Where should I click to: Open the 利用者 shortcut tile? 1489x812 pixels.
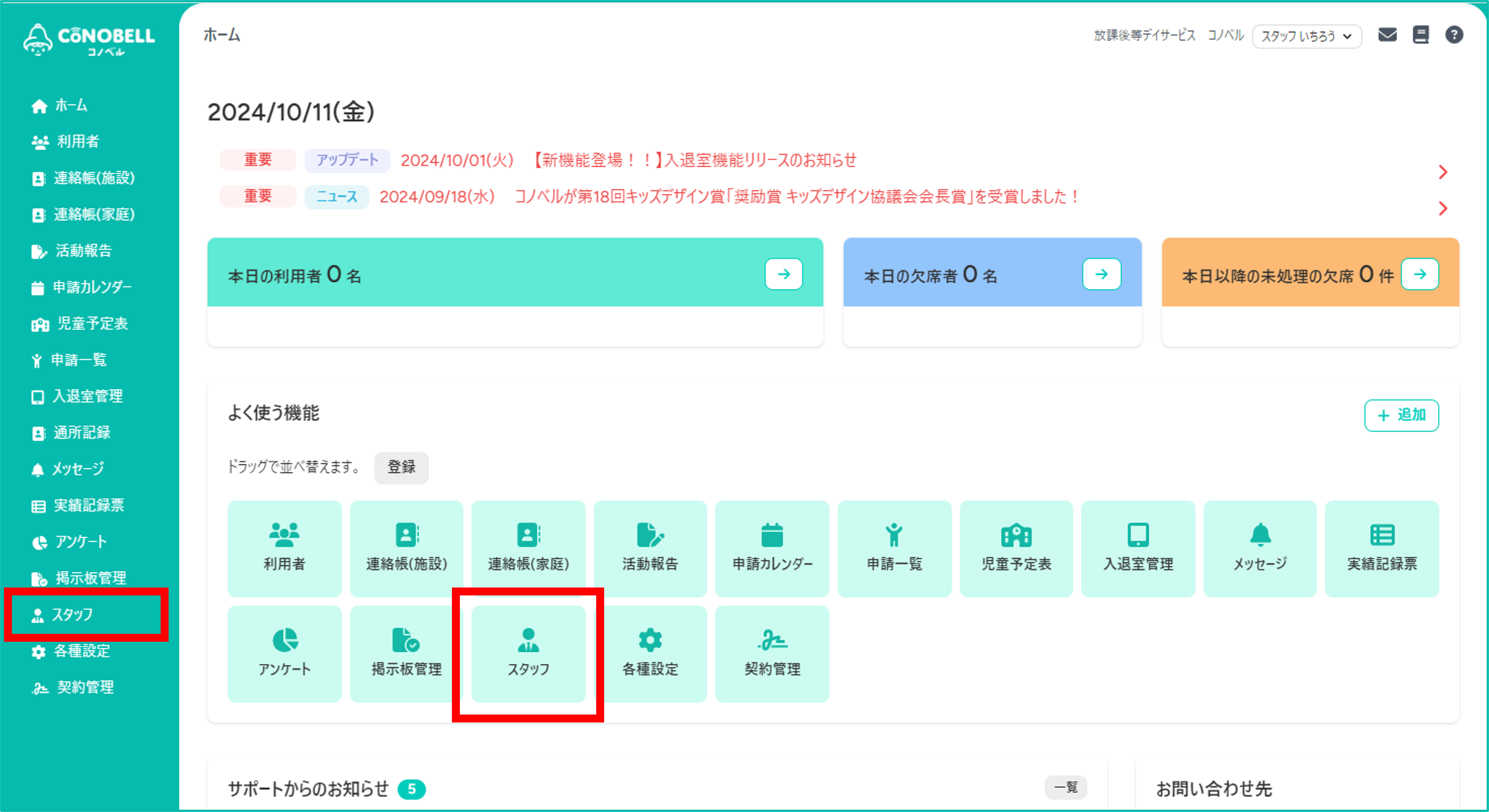284,549
